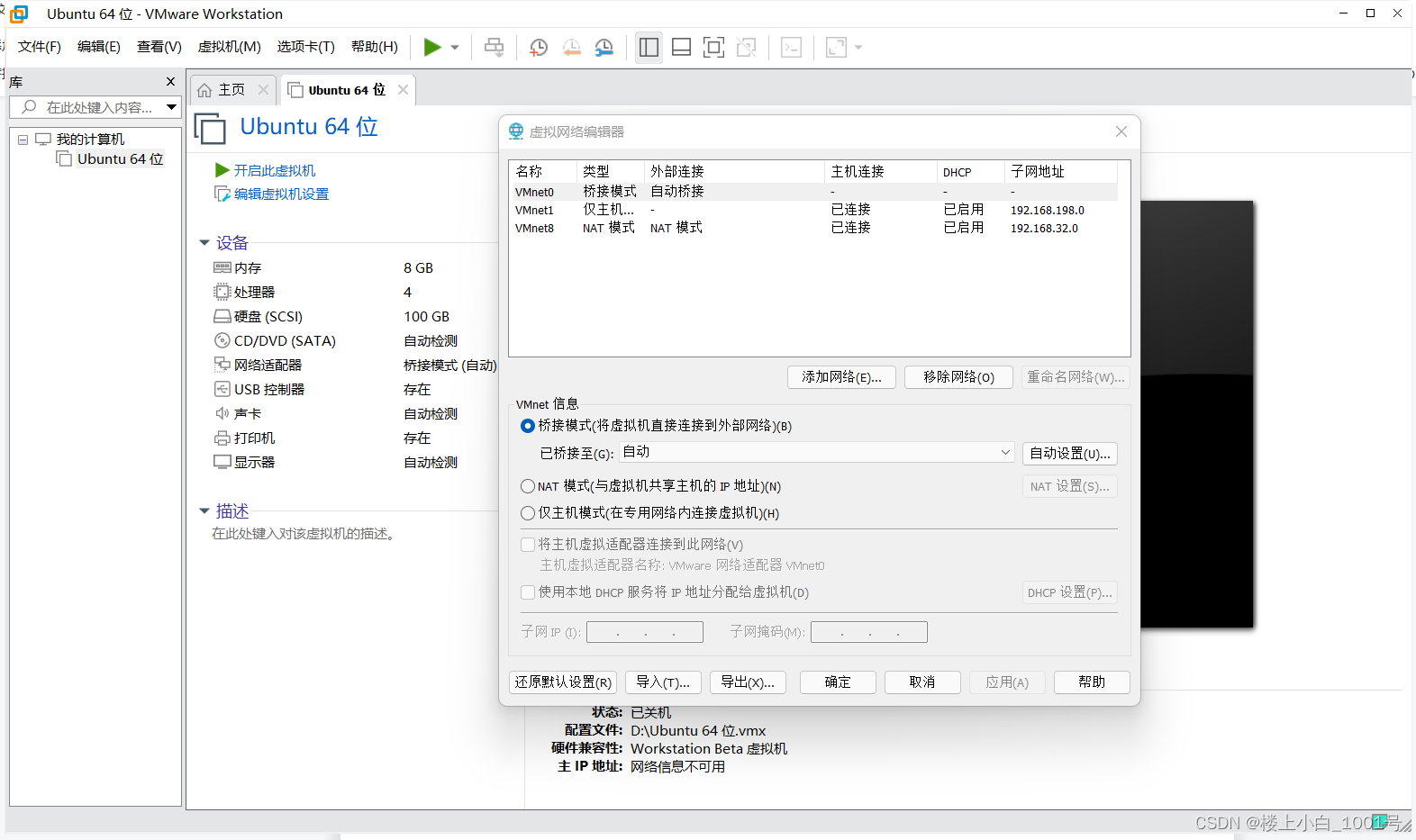Toggle the thumbnail bar view icon
1416x840 pixels.
click(x=682, y=47)
